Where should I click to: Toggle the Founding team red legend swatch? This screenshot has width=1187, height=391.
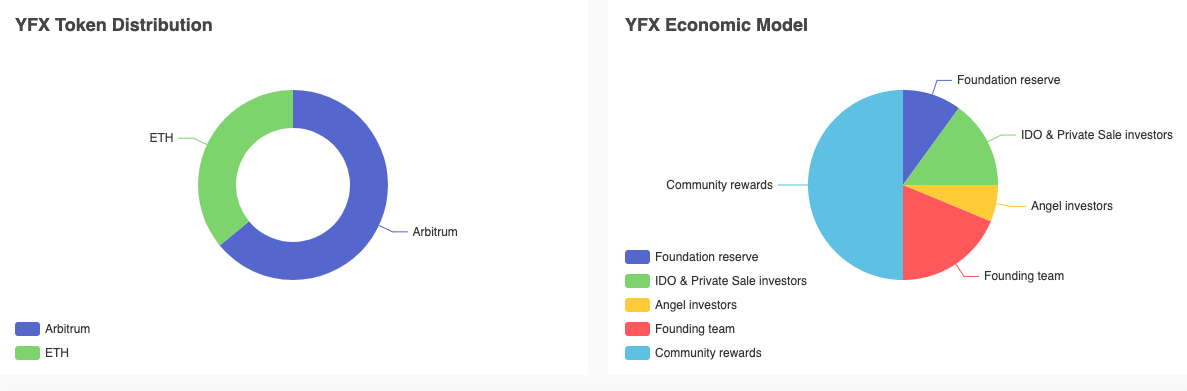pos(637,329)
